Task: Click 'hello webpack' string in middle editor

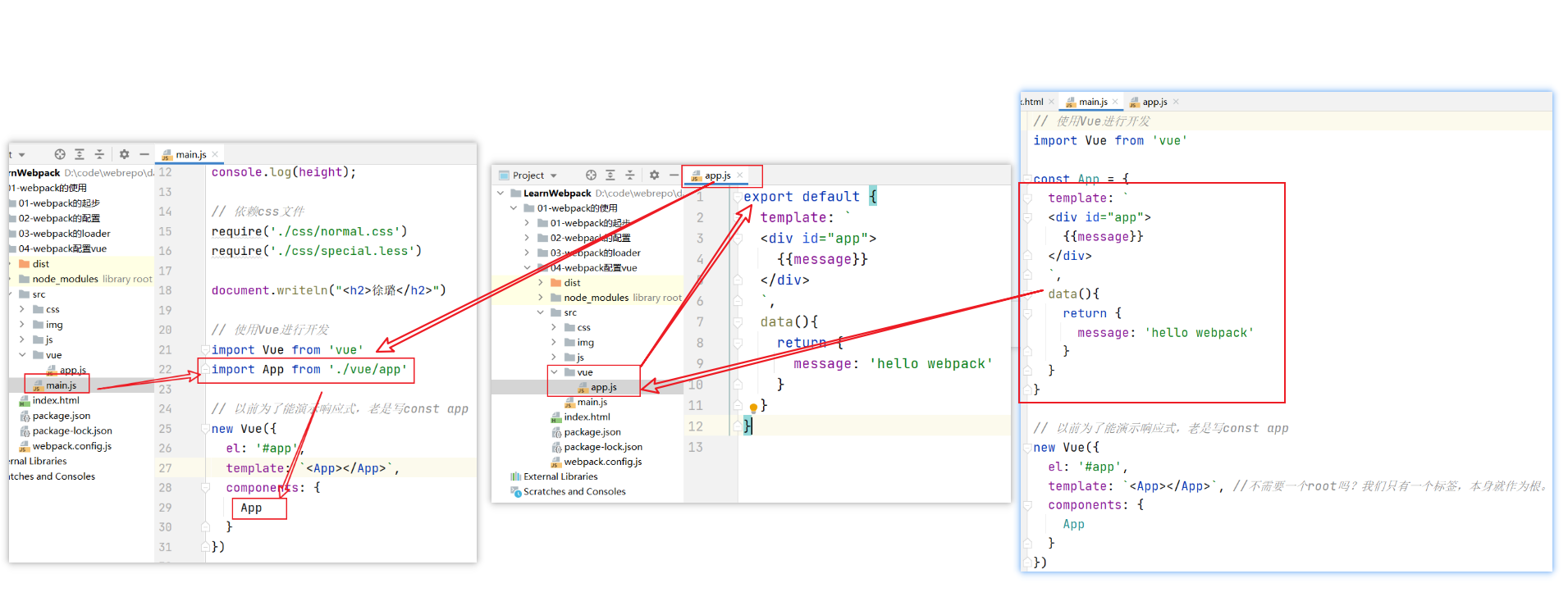Action: (x=931, y=364)
